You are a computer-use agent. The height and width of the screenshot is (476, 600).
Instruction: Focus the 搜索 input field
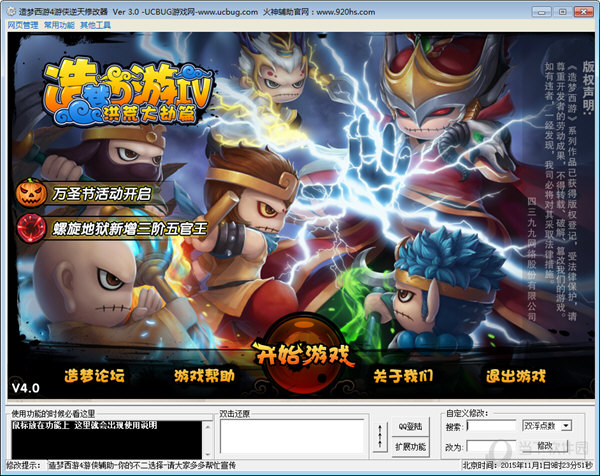[491, 426]
